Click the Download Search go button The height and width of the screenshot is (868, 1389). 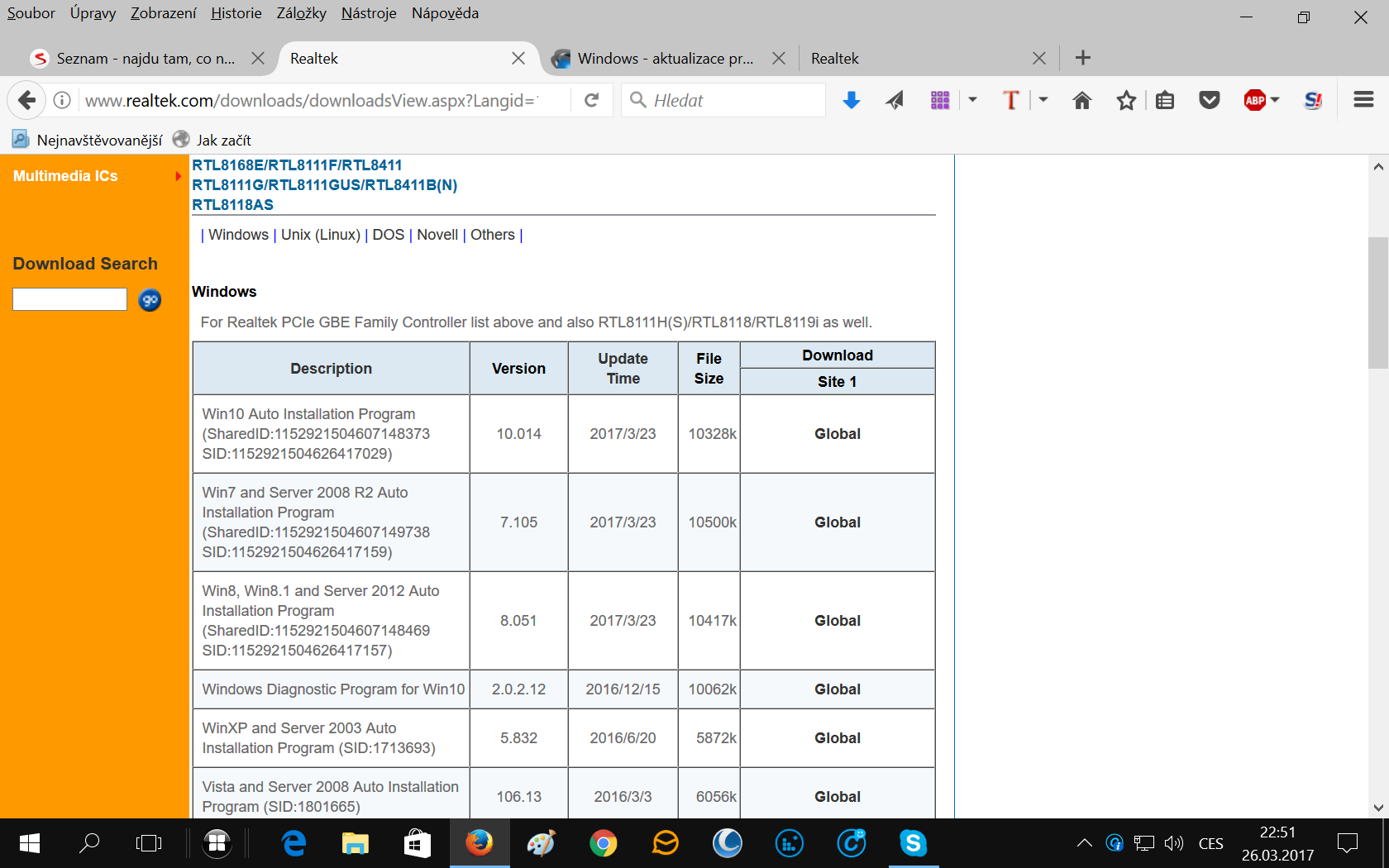(150, 299)
